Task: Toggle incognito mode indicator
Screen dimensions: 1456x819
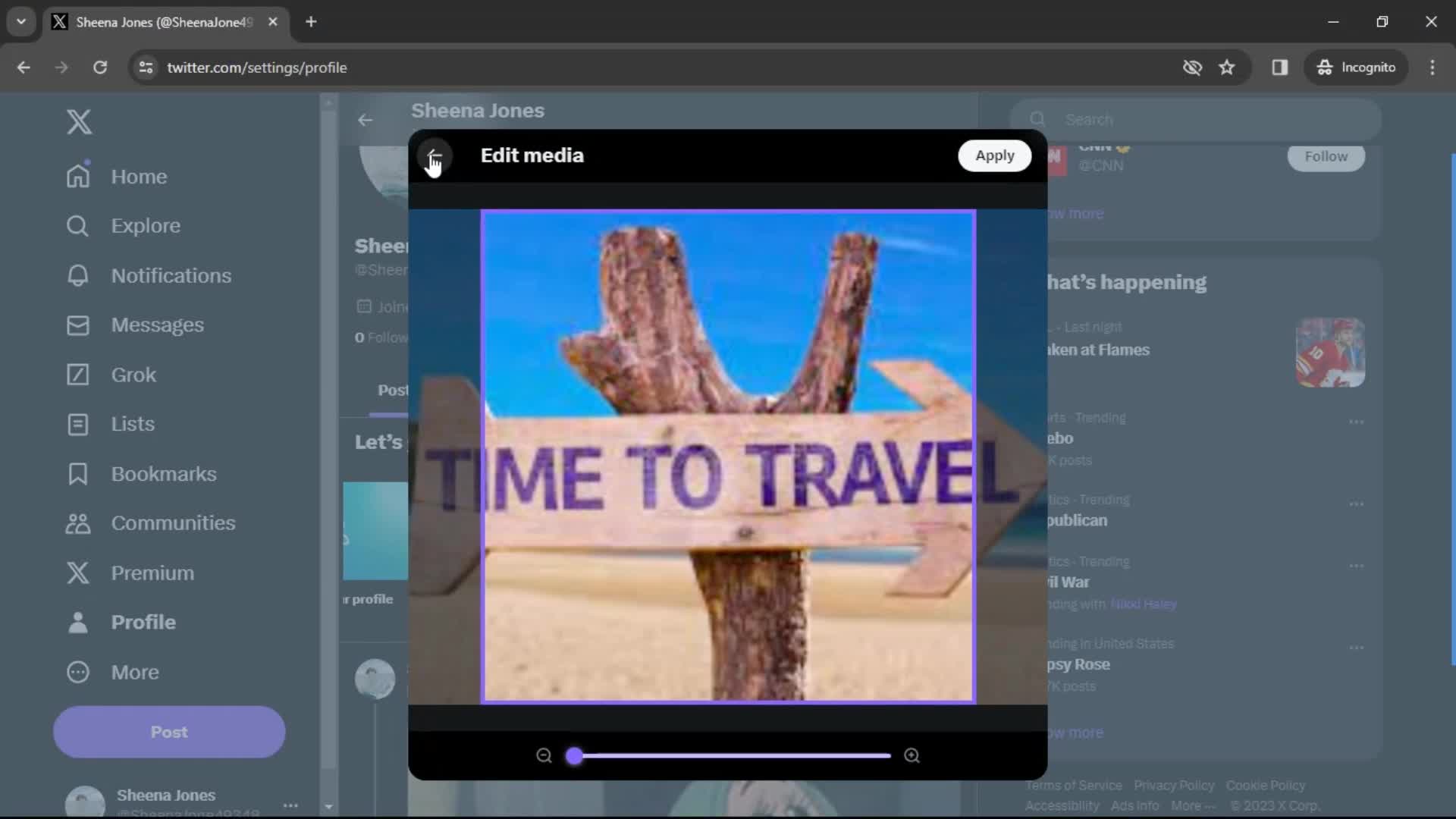Action: point(1357,67)
